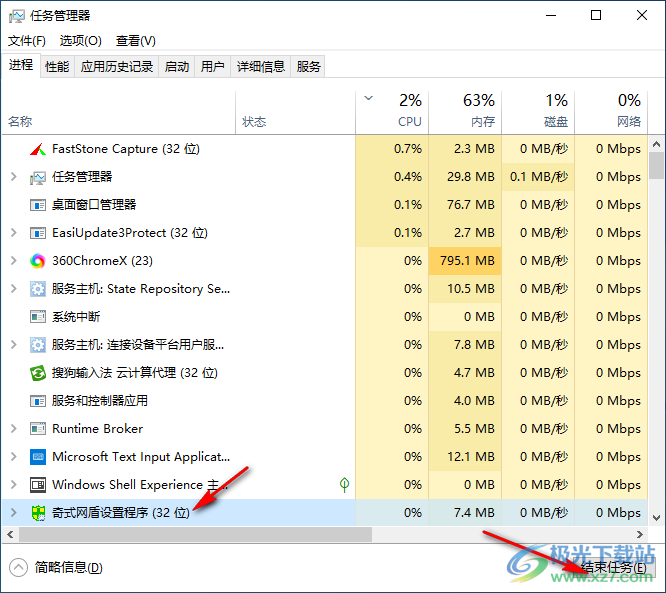Expand the 奇式网盾设置程序 process group

[x=14, y=513]
